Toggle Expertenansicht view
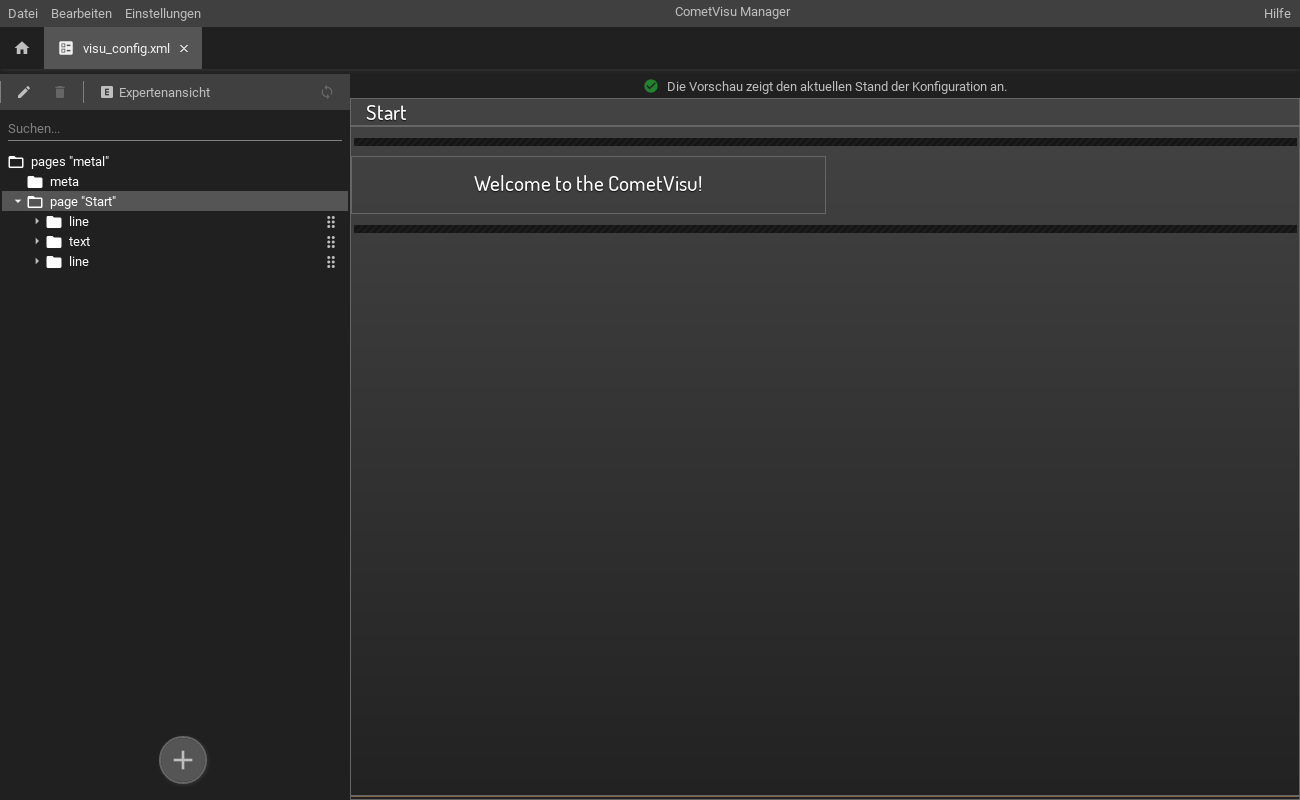 click(x=155, y=92)
